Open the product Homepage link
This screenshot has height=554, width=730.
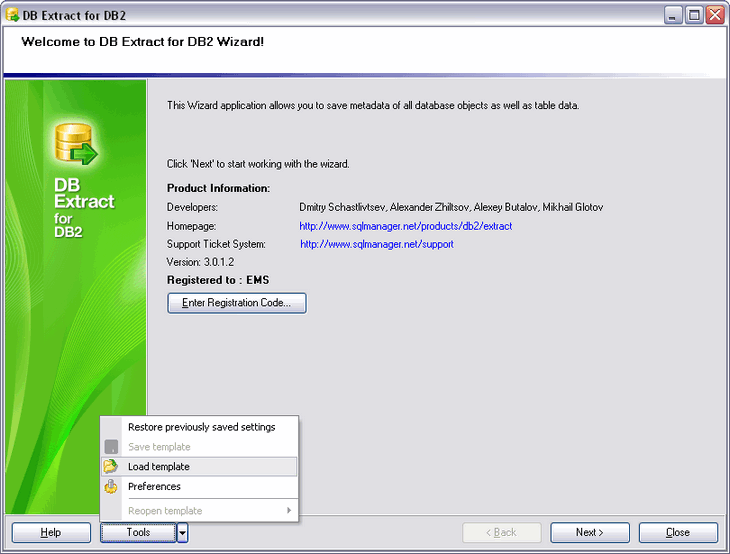tap(405, 226)
